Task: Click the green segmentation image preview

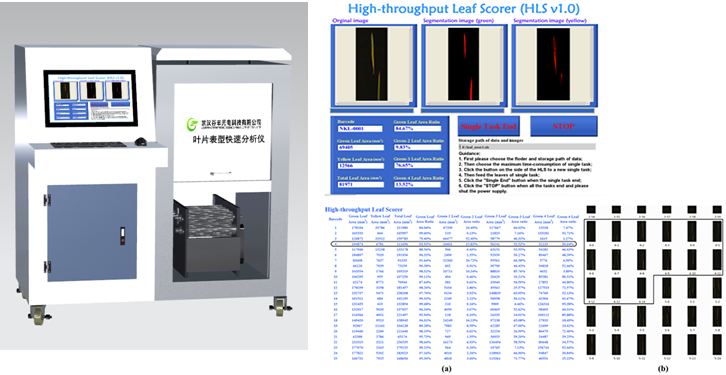Action: pos(463,64)
